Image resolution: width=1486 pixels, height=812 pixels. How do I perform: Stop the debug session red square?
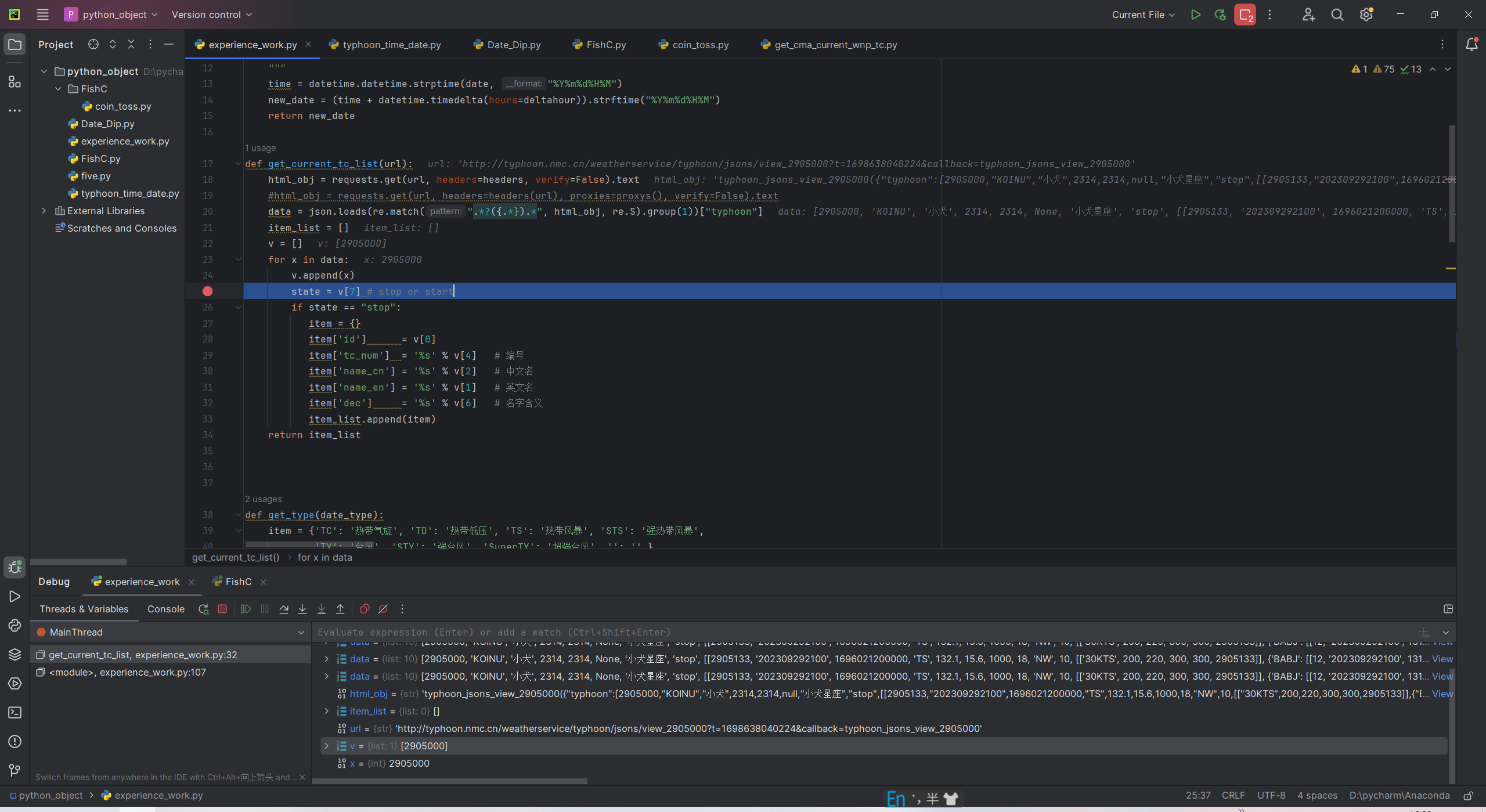point(222,609)
